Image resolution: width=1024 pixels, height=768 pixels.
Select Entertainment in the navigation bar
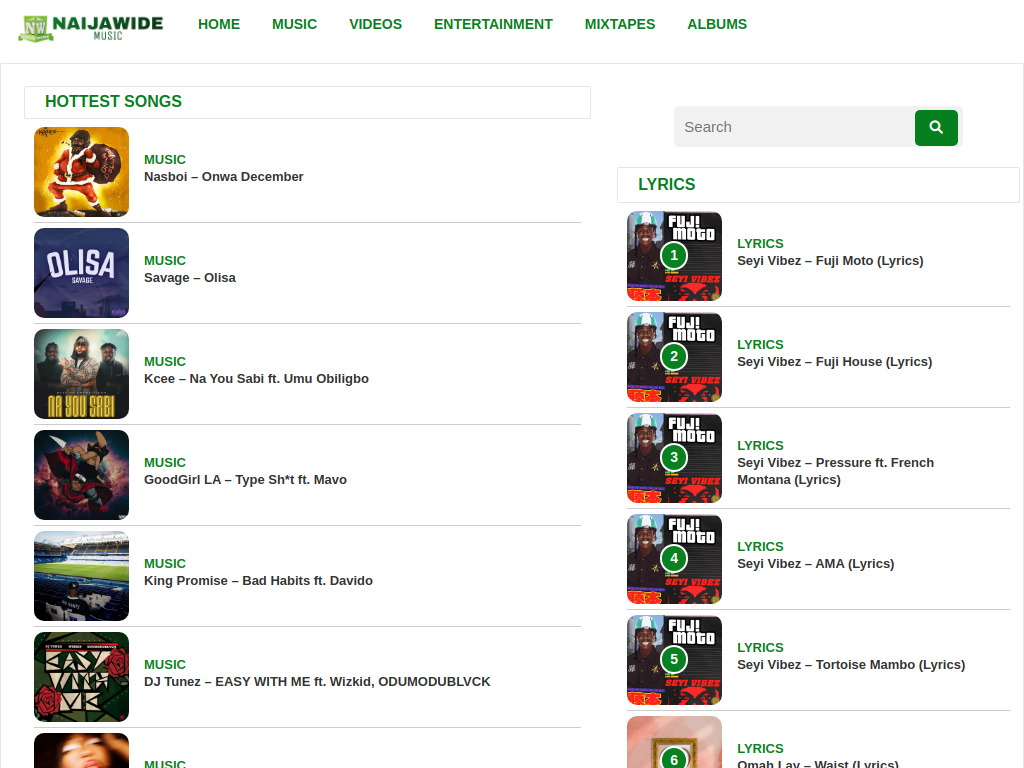pyautogui.click(x=493, y=24)
